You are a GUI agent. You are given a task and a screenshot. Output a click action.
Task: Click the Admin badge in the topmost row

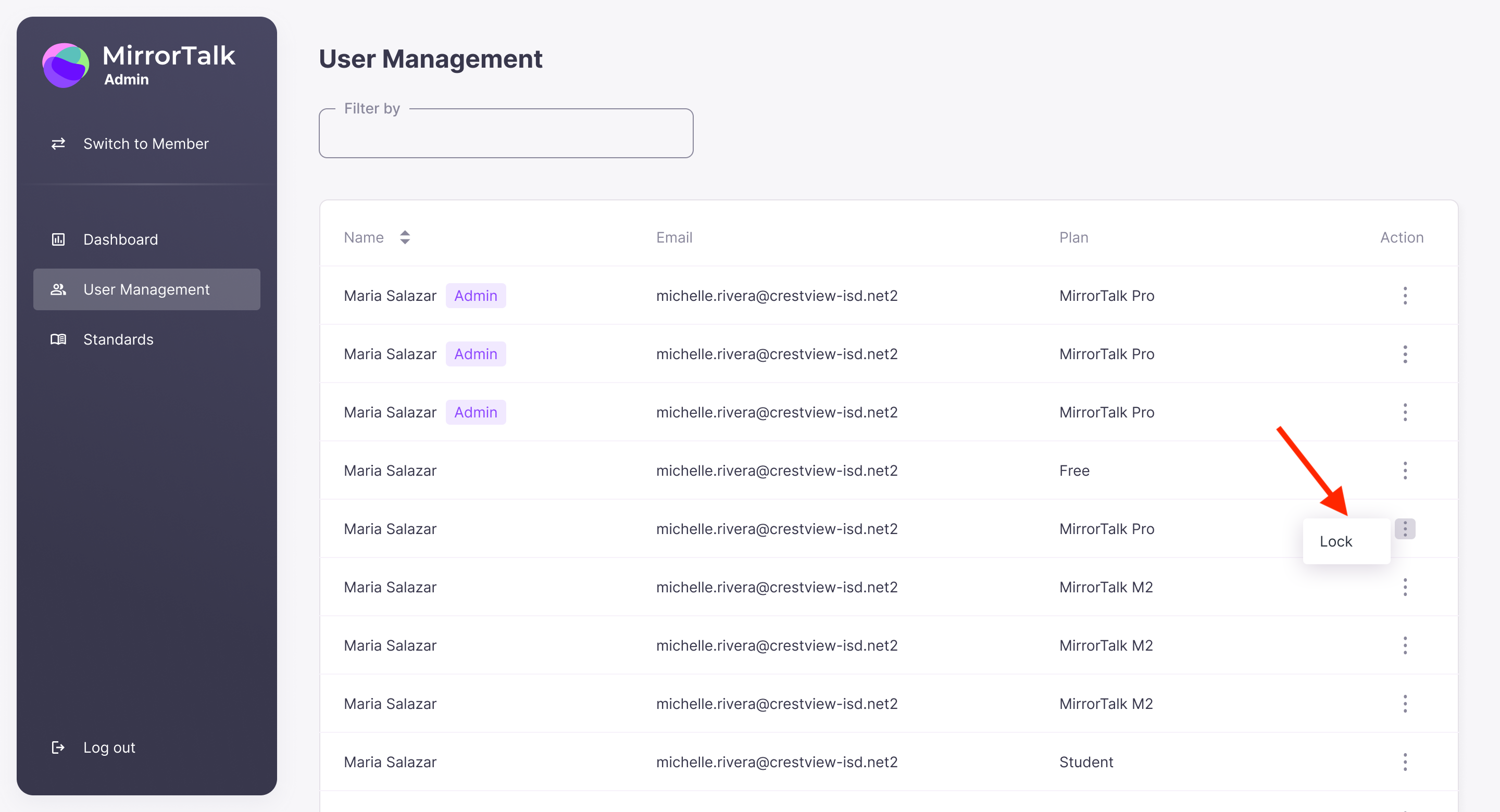click(476, 296)
